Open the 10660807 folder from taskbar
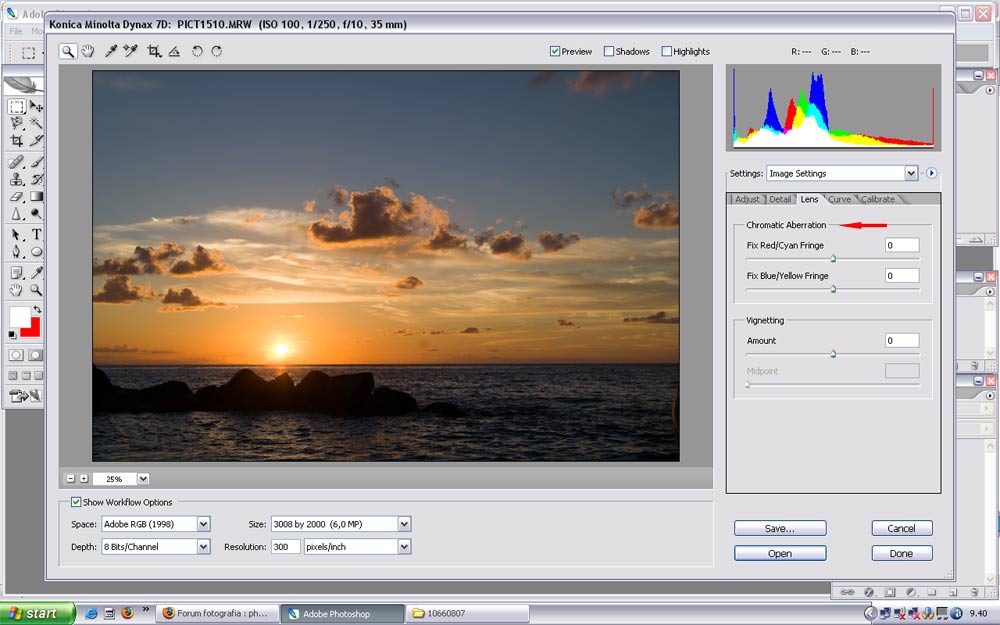 coord(468,614)
